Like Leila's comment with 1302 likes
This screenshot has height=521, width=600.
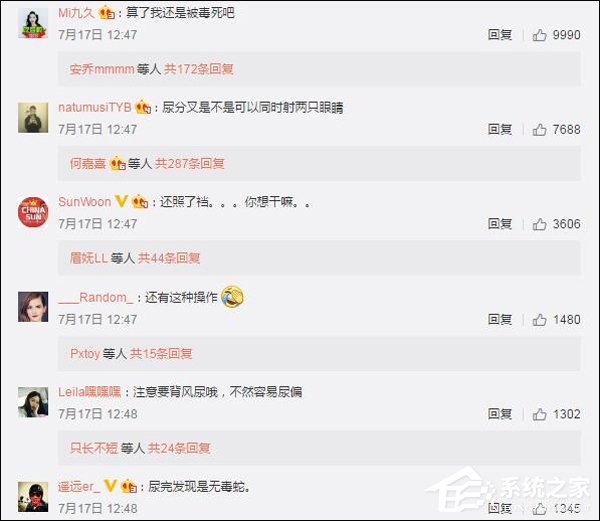coord(539,414)
